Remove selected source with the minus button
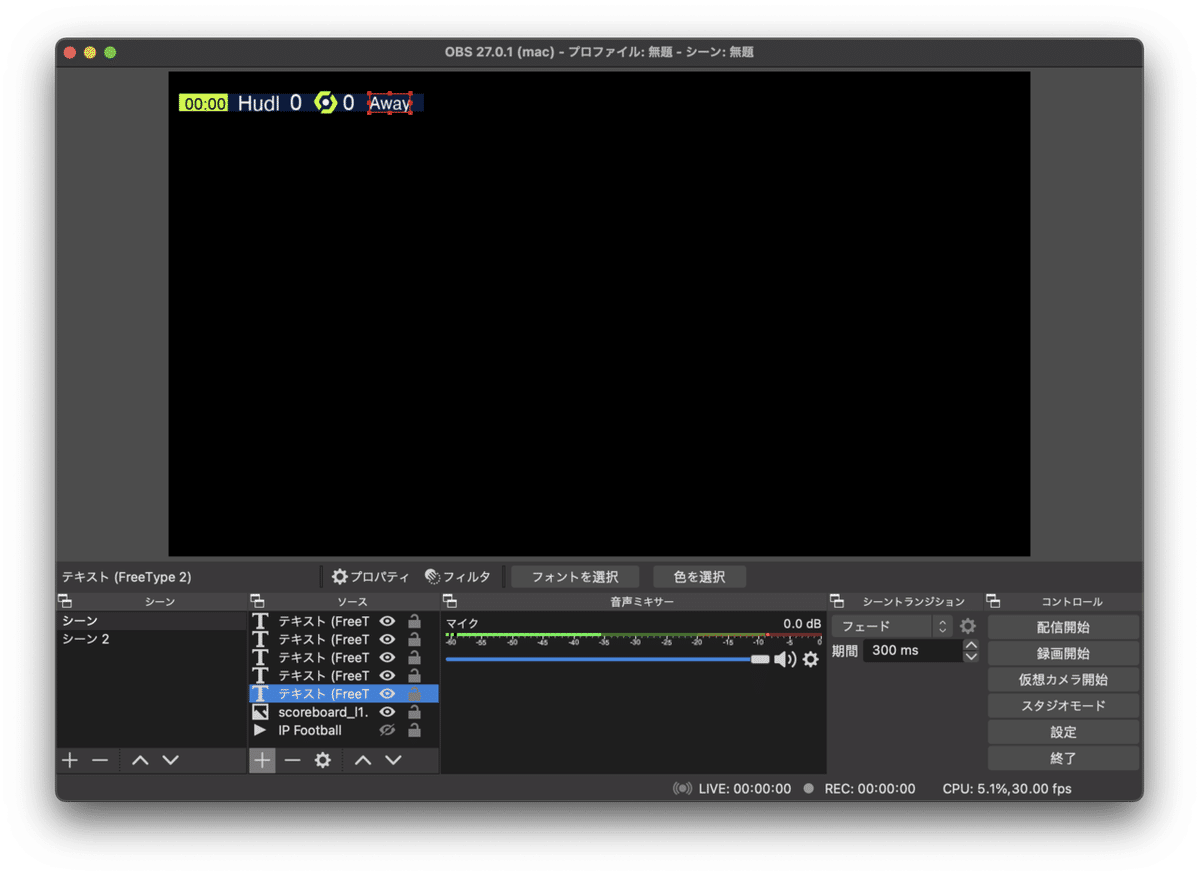The height and width of the screenshot is (876, 1200). click(x=292, y=760)
